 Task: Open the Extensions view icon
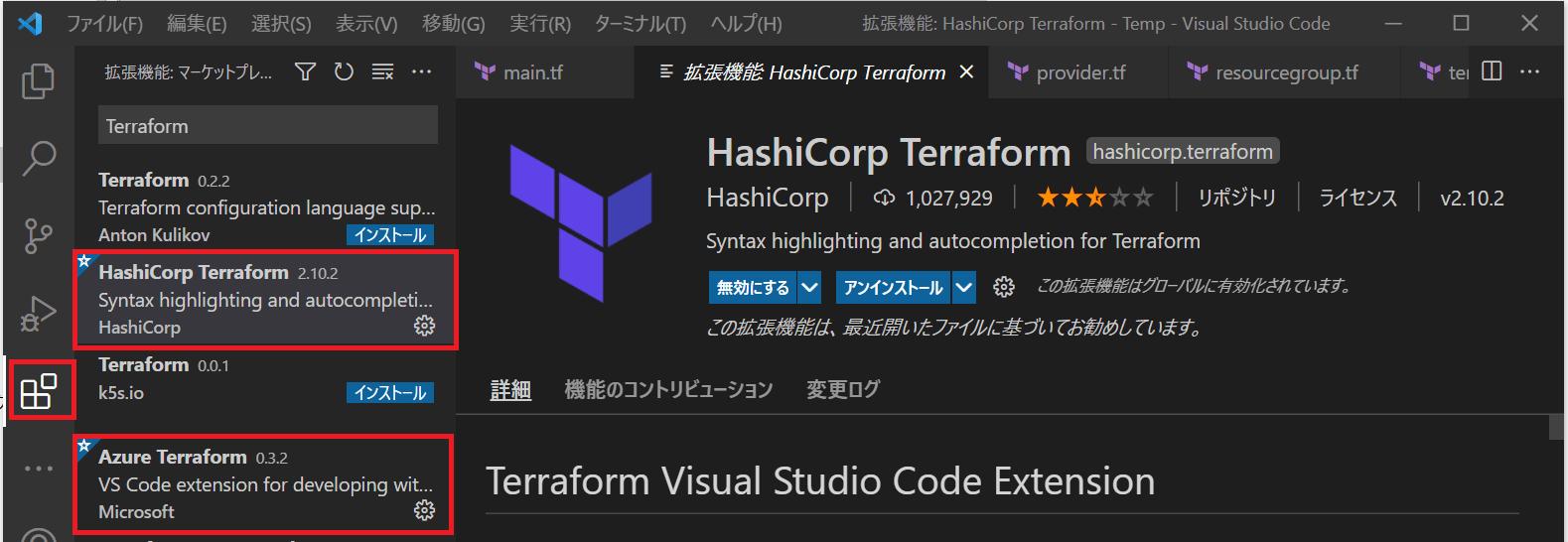tap(39, 391)
